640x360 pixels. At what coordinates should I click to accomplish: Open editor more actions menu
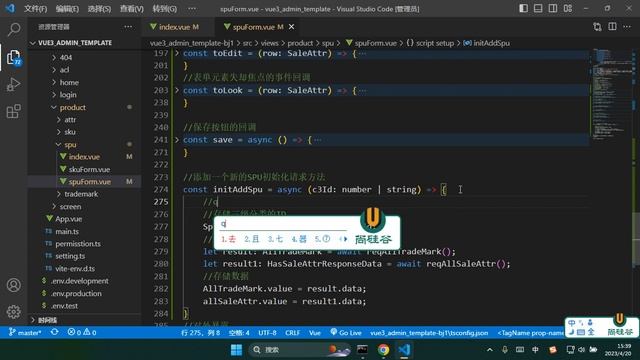pyautogui.click(x=627, y=27)
